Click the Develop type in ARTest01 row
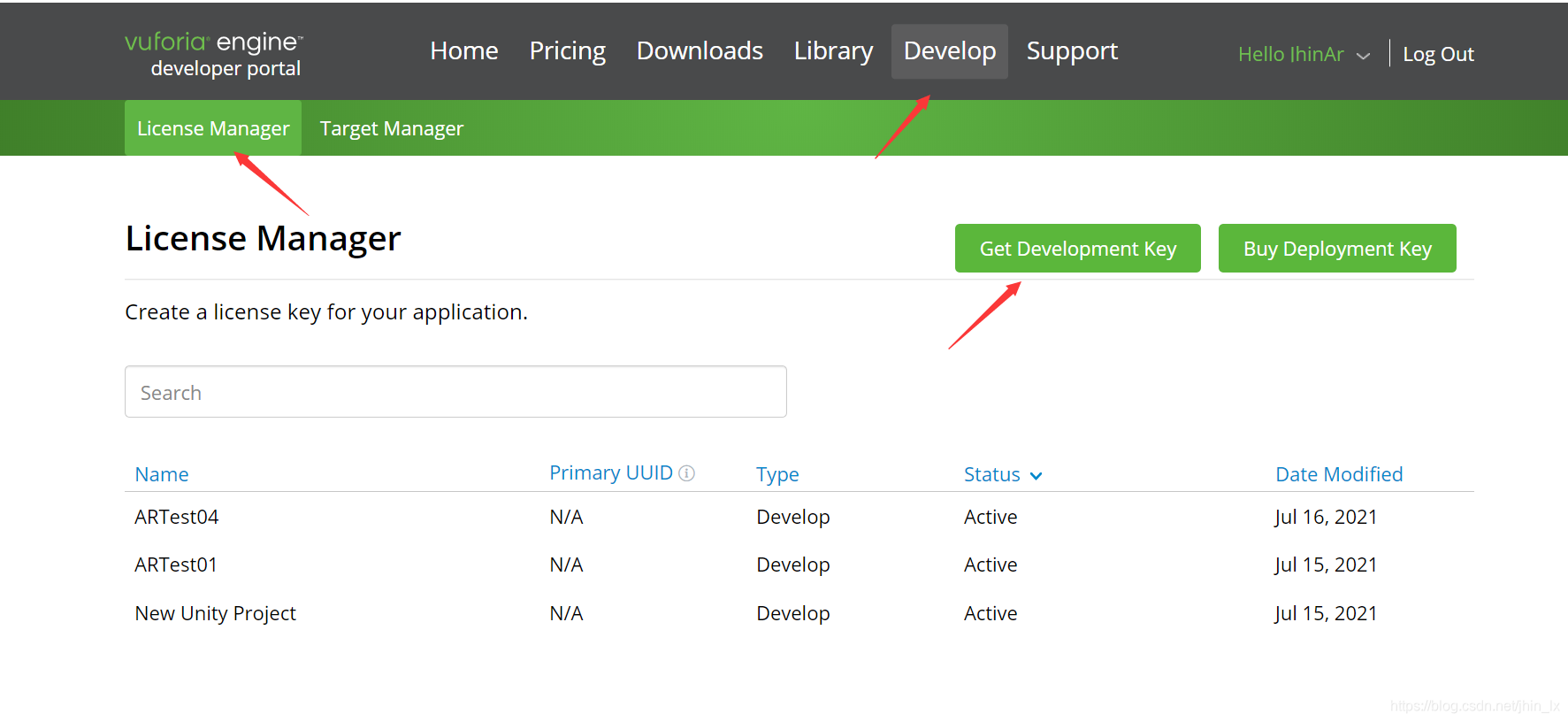1568x722 pixels. tap(793, 565)
